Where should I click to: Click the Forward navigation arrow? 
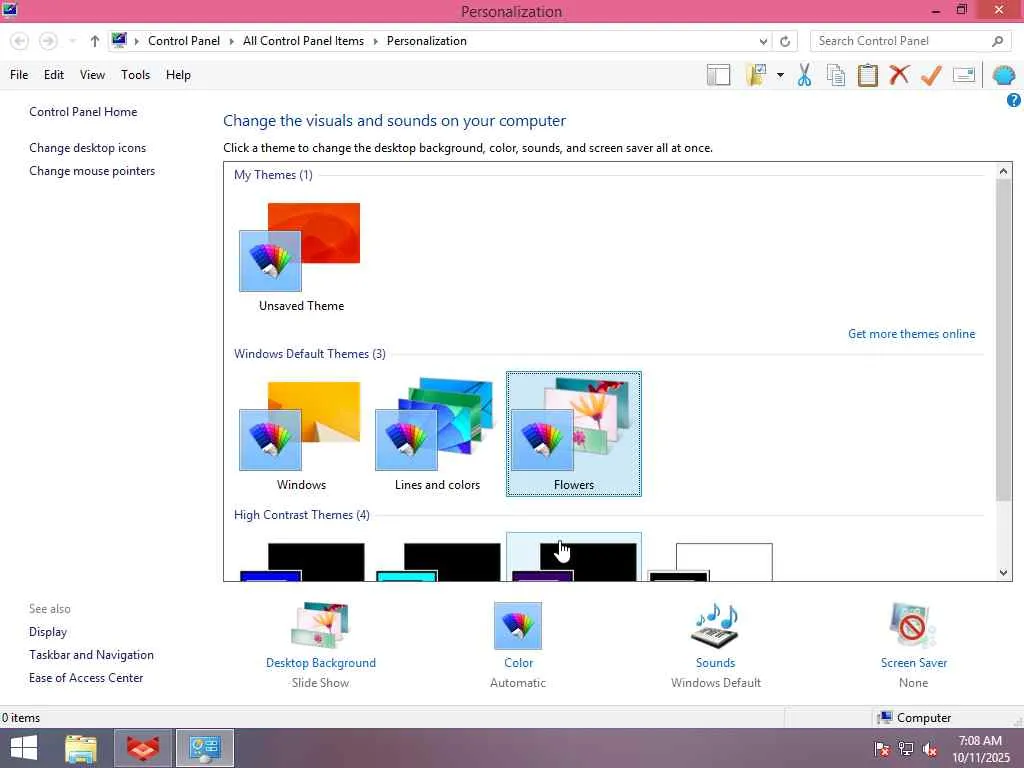point(48,41)
